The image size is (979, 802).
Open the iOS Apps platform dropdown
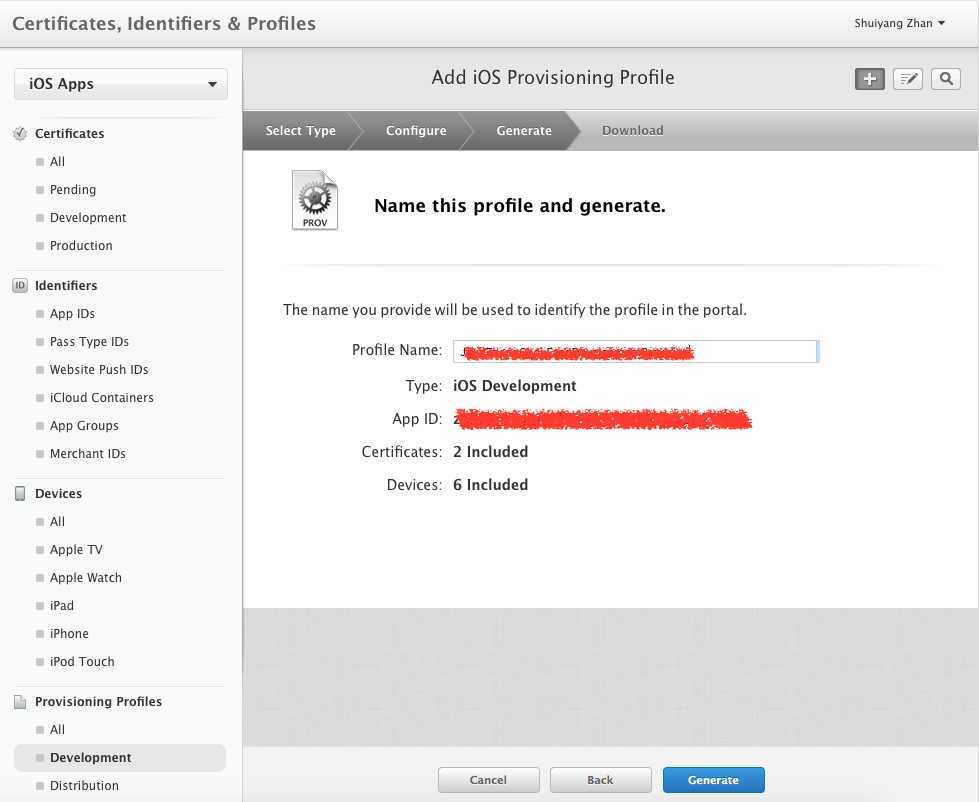(x=121, y=84)
